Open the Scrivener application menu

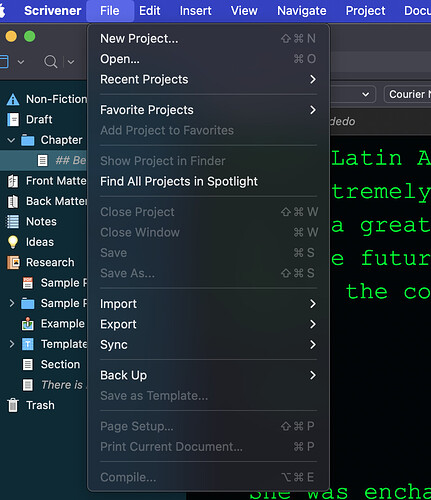click(x=52, y=11)
